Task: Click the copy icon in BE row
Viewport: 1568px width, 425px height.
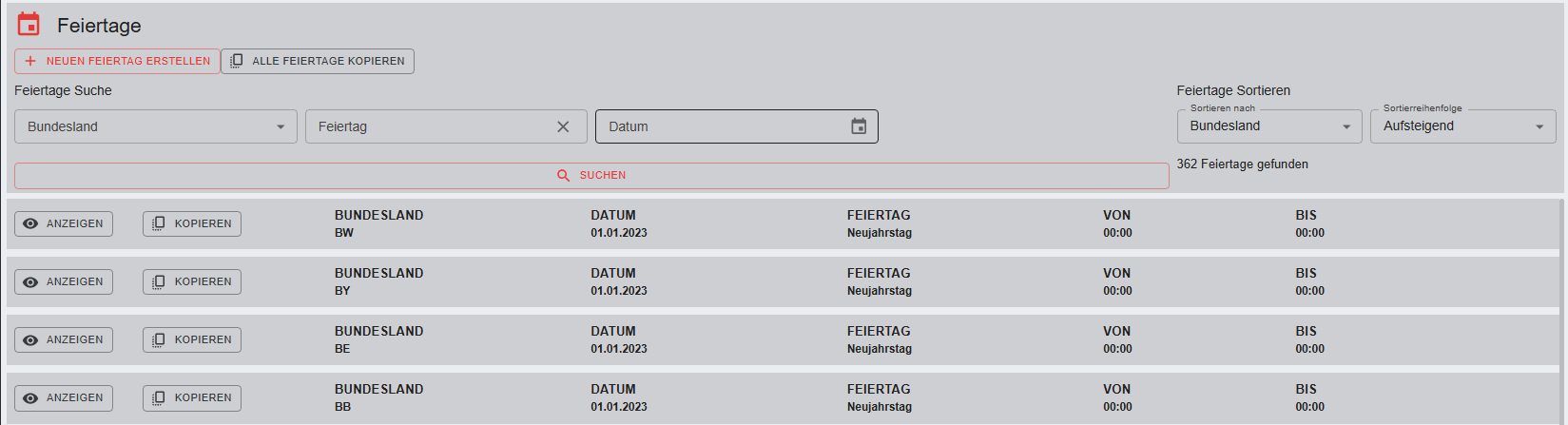Action: [x=159, y=339]
